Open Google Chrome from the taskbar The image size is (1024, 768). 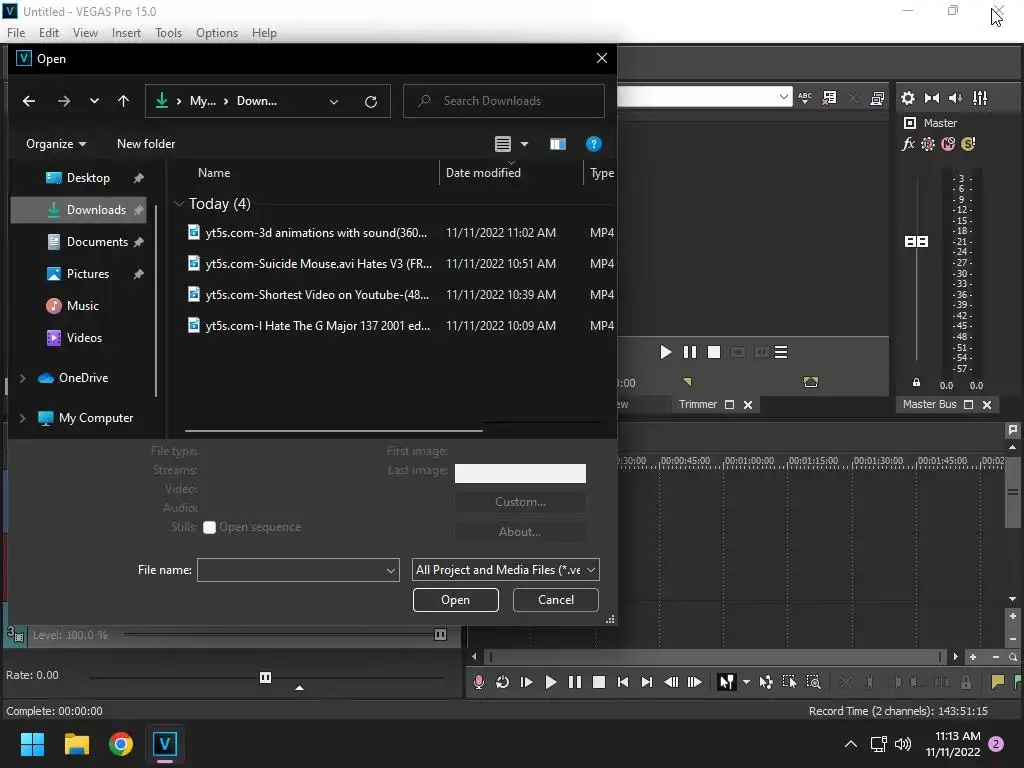click(x=121, y=744)
